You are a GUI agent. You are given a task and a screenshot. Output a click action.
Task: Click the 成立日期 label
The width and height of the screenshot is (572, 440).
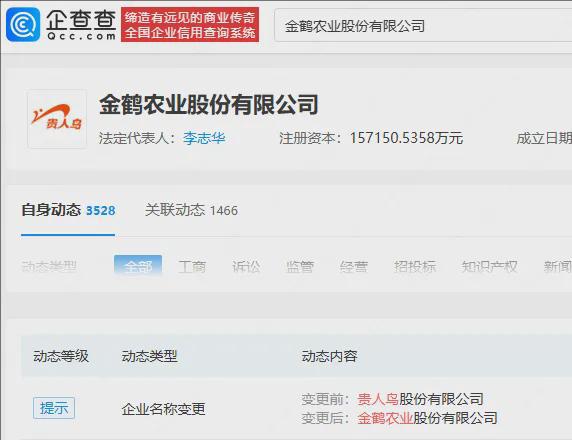[544, 138]
